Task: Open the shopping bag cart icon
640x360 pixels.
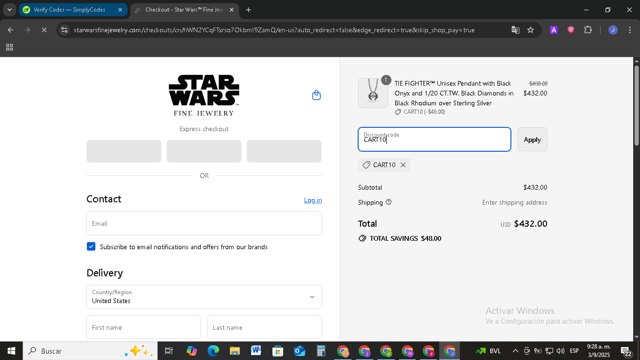Action: (x=316, y=95)
